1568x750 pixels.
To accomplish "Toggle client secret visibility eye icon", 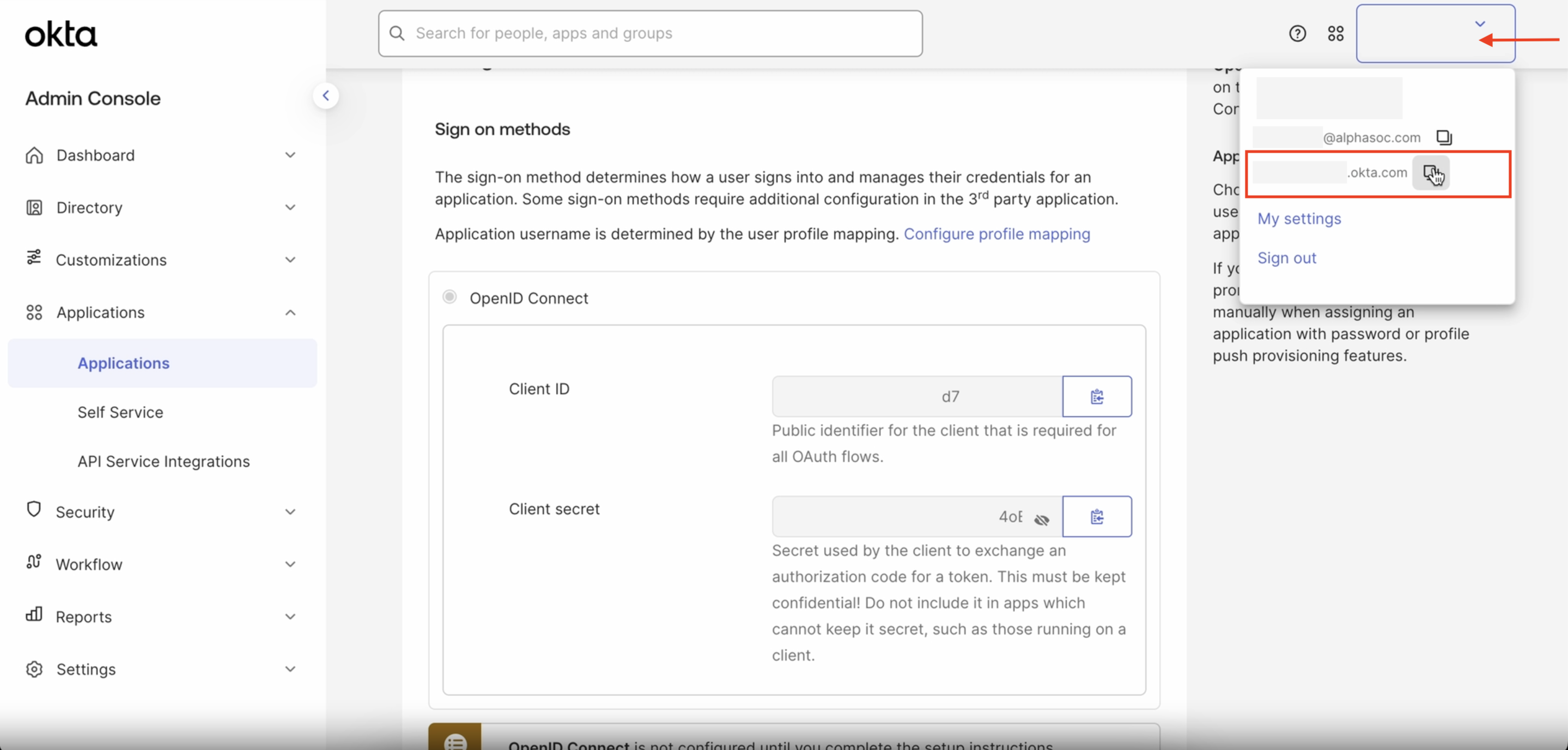I will (1042, 519).
